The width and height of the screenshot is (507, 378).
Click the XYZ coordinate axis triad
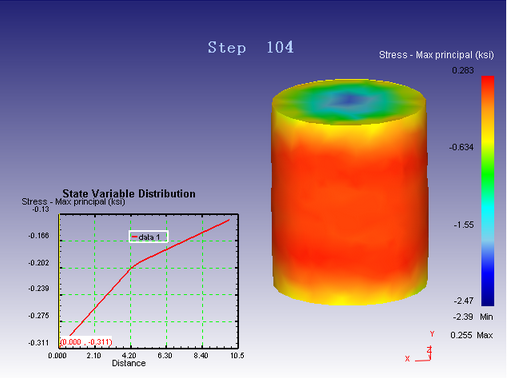pyautogui.click(x=420, y=347)
